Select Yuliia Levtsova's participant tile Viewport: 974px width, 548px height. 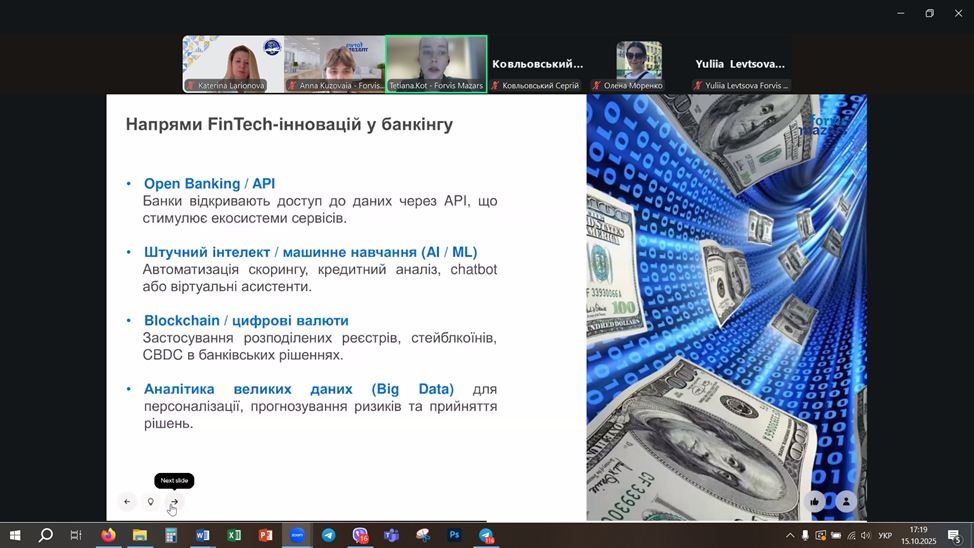tap(740, 66)
